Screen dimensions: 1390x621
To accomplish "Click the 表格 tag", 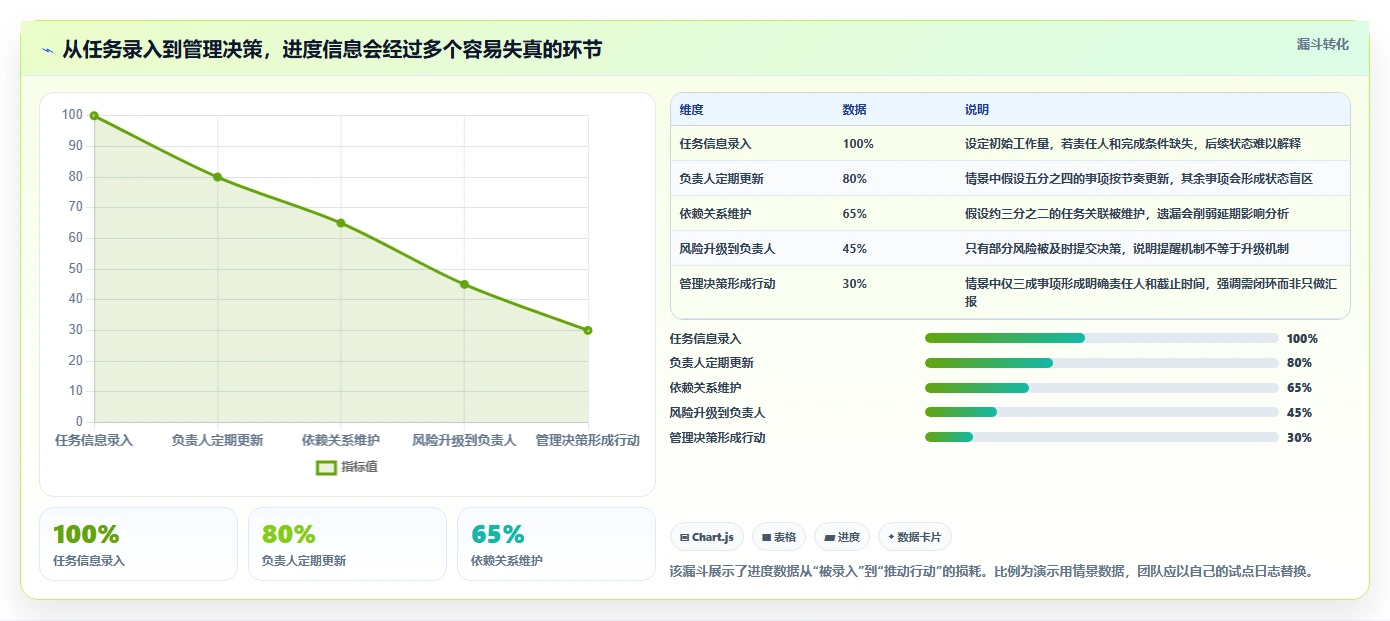I will [778, 537].
